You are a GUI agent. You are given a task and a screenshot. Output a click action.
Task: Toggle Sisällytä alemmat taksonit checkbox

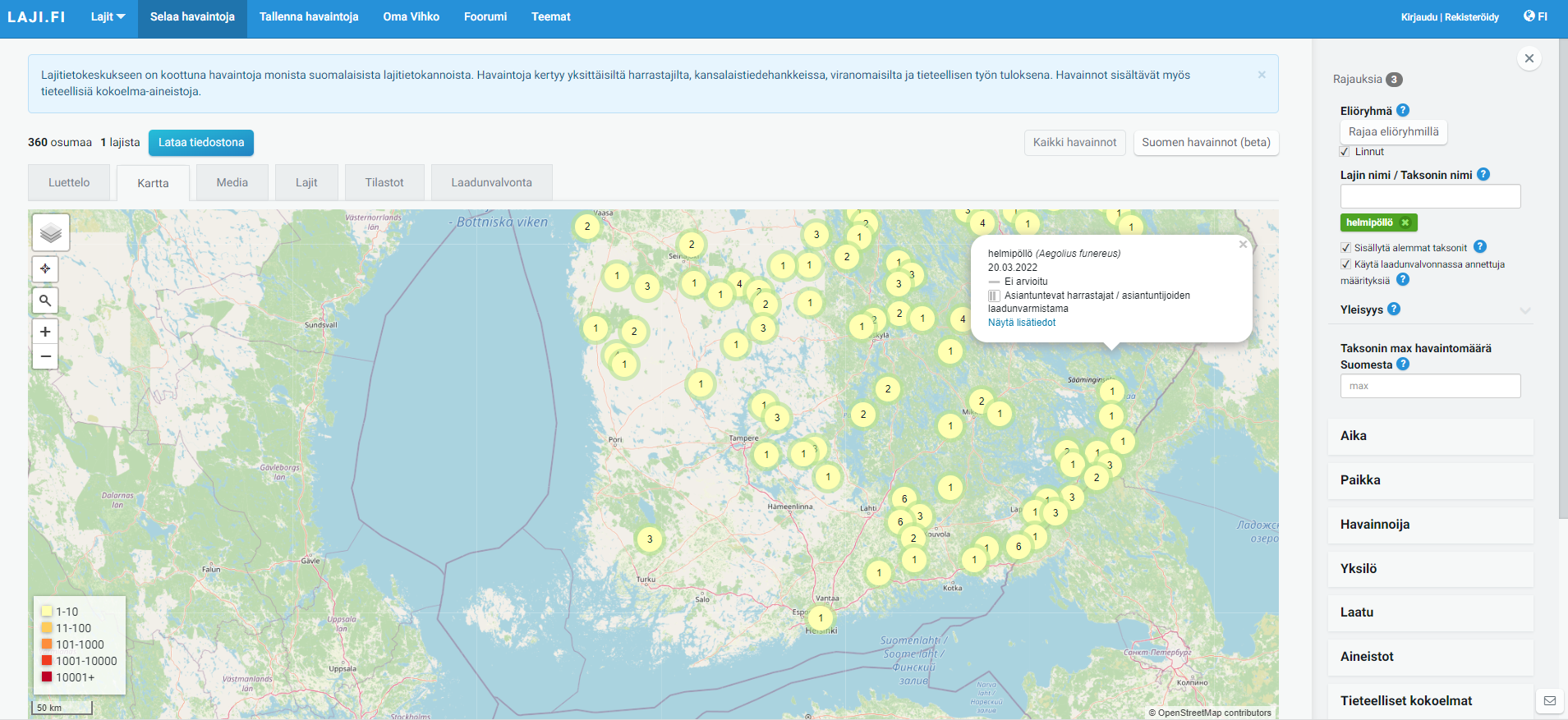click(1345, 247)
